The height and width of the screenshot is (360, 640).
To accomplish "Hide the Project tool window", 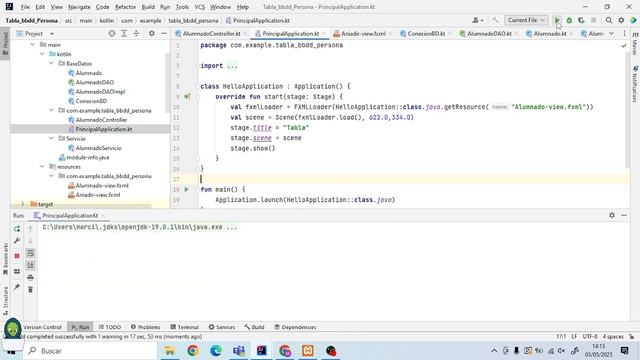I will [164, 33].
